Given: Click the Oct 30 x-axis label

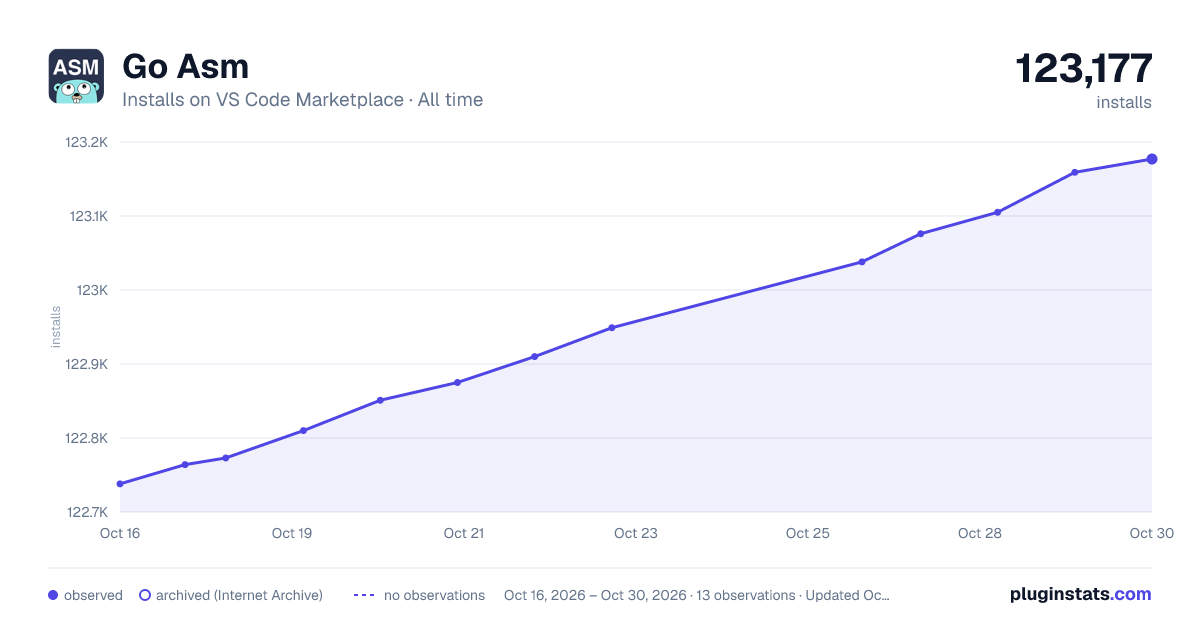Looking at the screenshot, I should [1151, 533].
